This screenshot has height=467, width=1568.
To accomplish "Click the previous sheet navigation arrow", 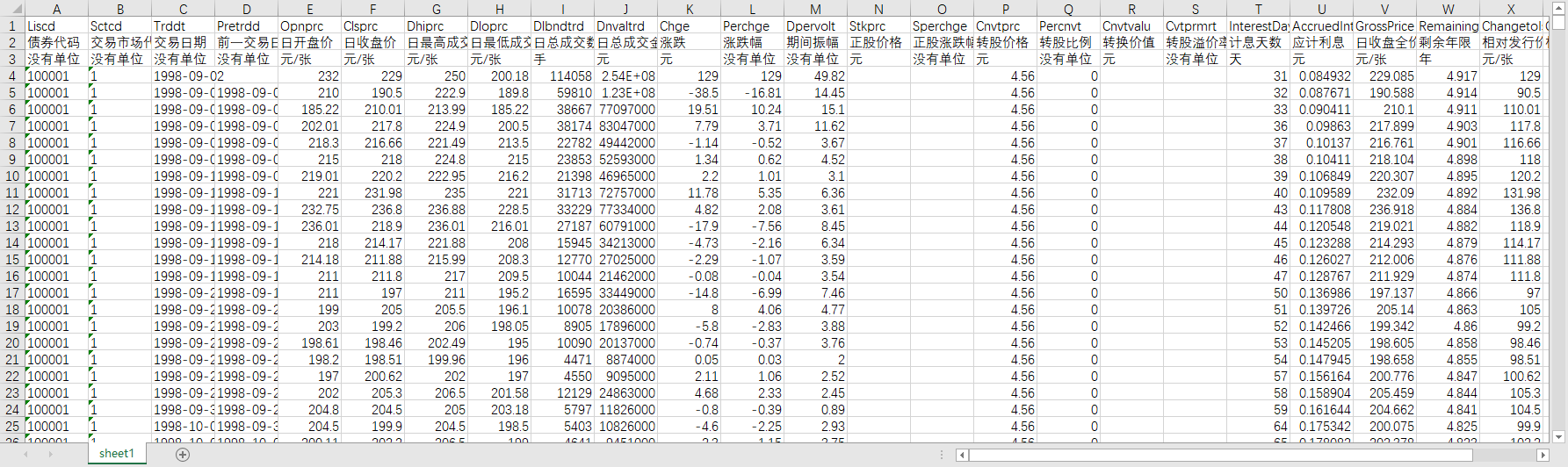I will (25, 454).
